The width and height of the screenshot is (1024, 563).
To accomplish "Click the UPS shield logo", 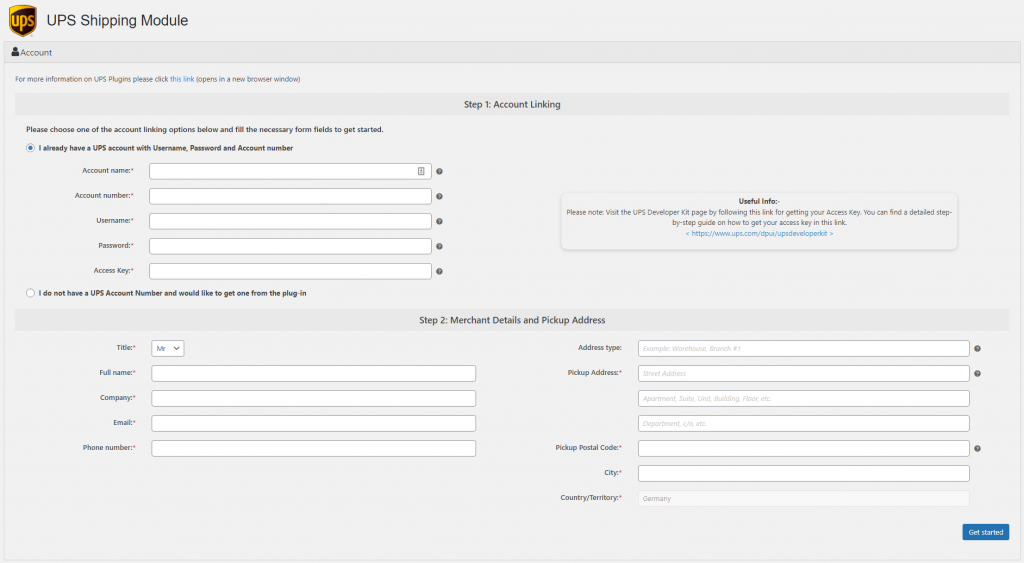I will point(23,20).
